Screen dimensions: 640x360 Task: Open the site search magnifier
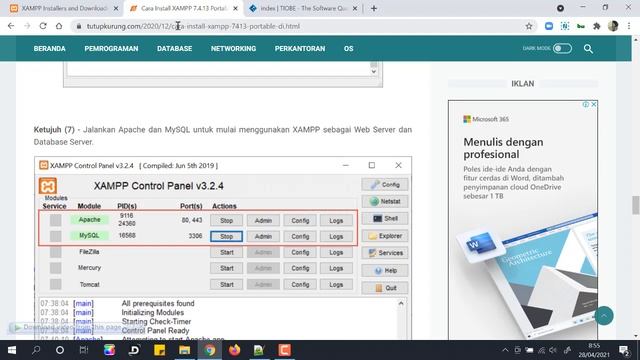pos(588,49)
